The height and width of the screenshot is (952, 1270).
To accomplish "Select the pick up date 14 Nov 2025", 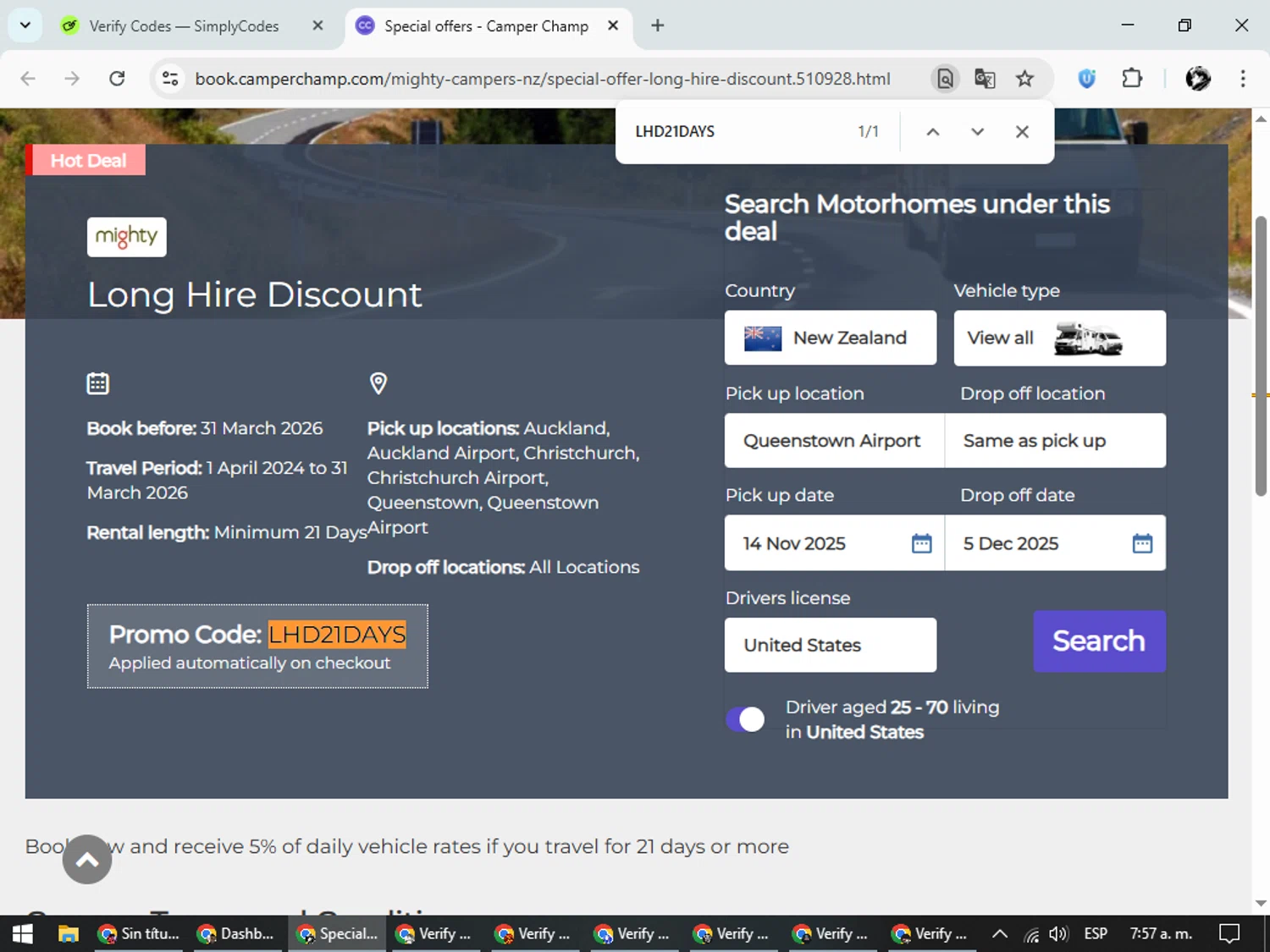I will [x=835, y=543].
